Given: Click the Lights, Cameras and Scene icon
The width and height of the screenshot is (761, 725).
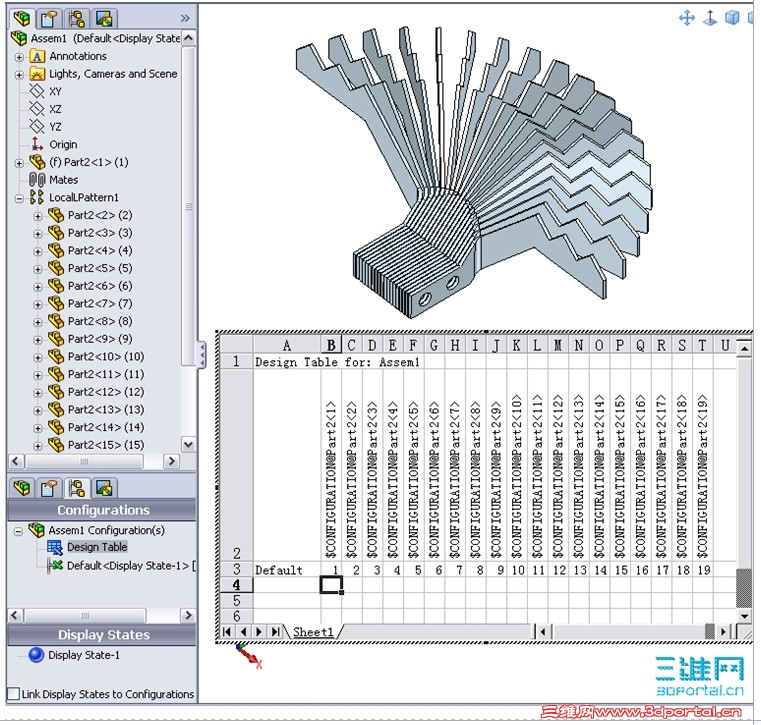Looking at the screenshot, I should (37, 74).
